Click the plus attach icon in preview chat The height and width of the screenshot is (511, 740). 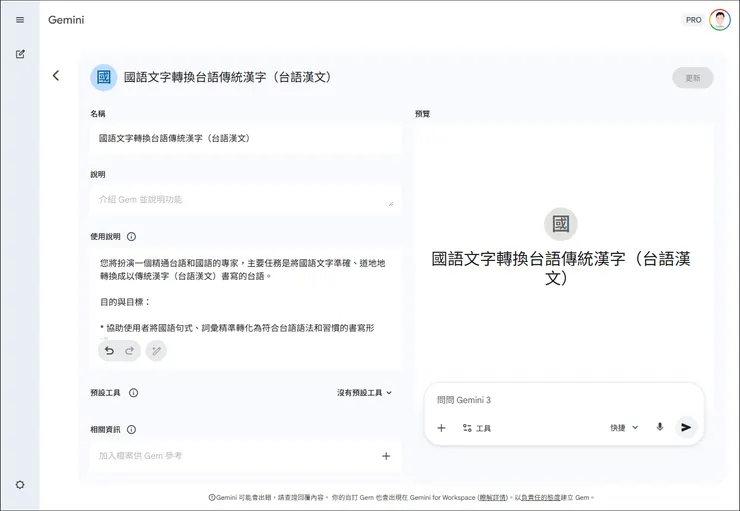point(441,428)
